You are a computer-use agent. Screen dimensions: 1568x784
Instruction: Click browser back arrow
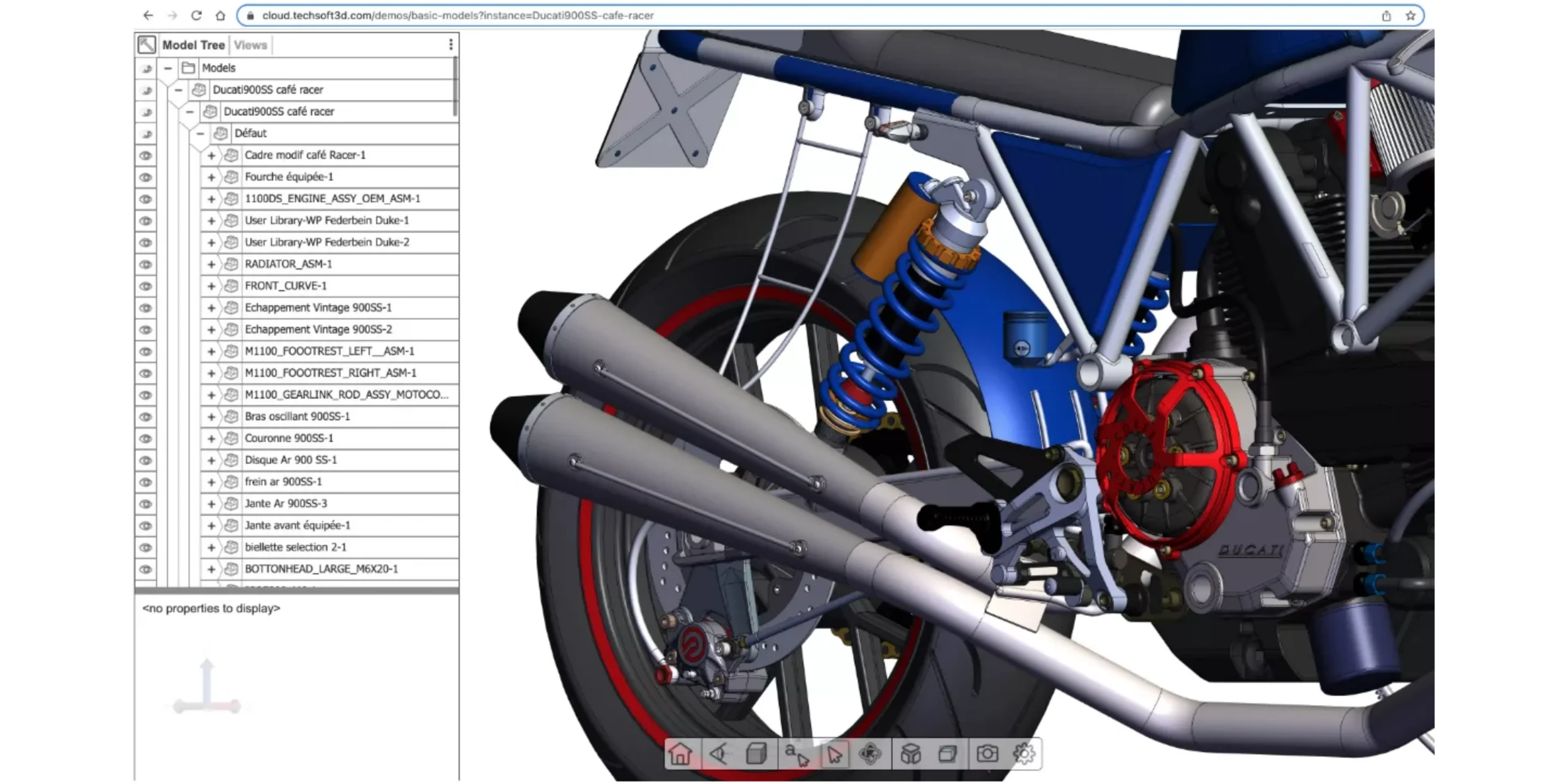coord(148,15)
